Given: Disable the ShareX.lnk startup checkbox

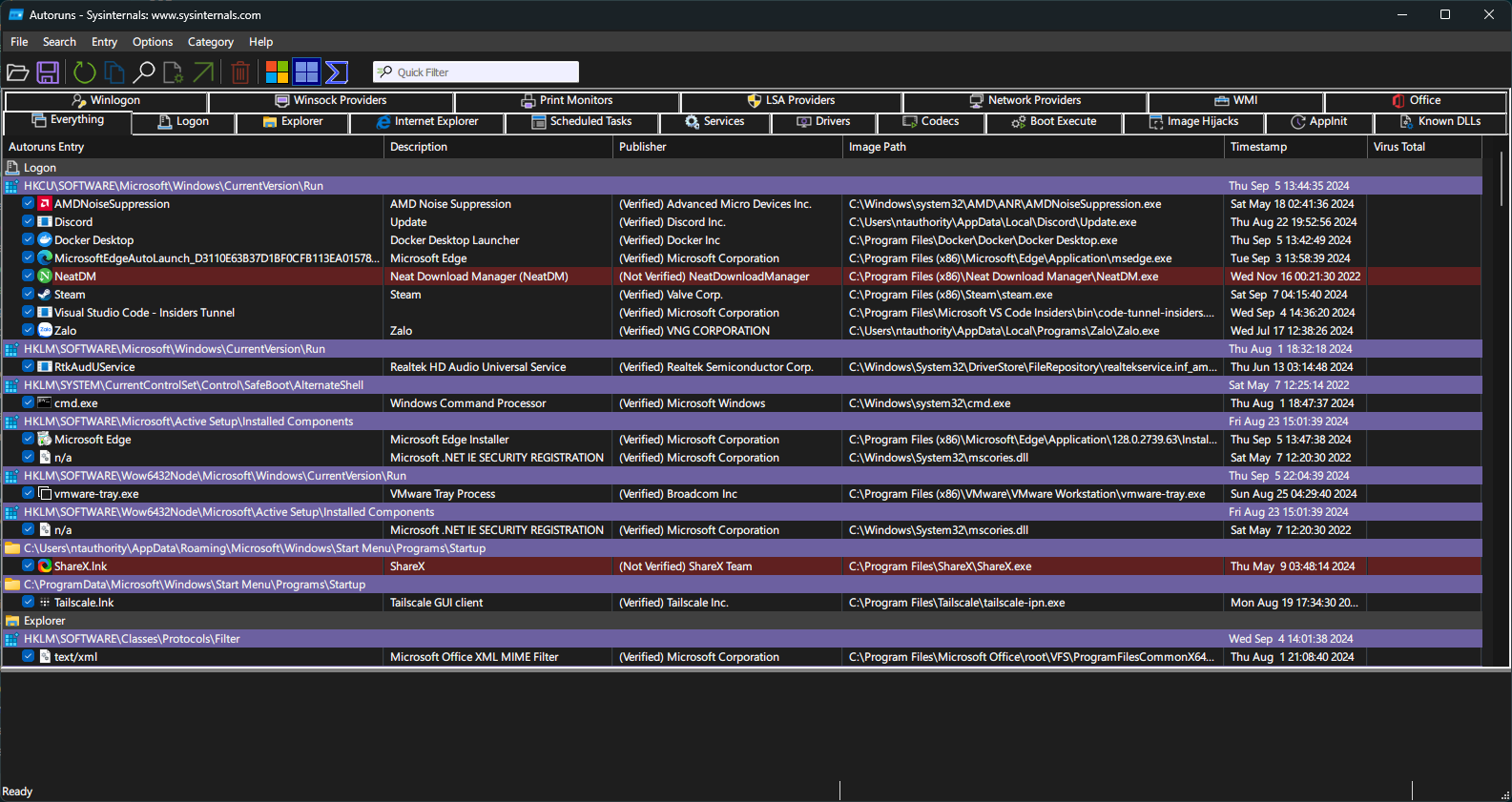Looking at the screenshot, I should (x=29, y=566).
